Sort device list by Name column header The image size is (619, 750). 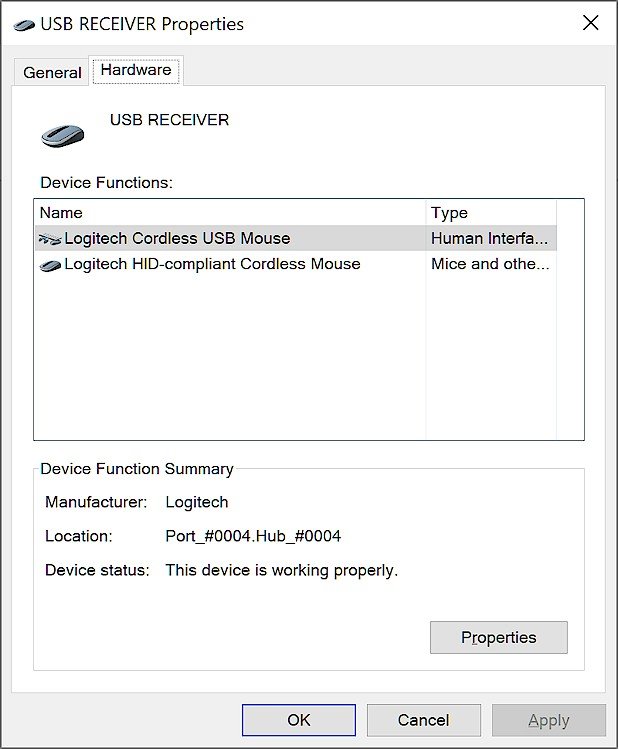point(230,213)
